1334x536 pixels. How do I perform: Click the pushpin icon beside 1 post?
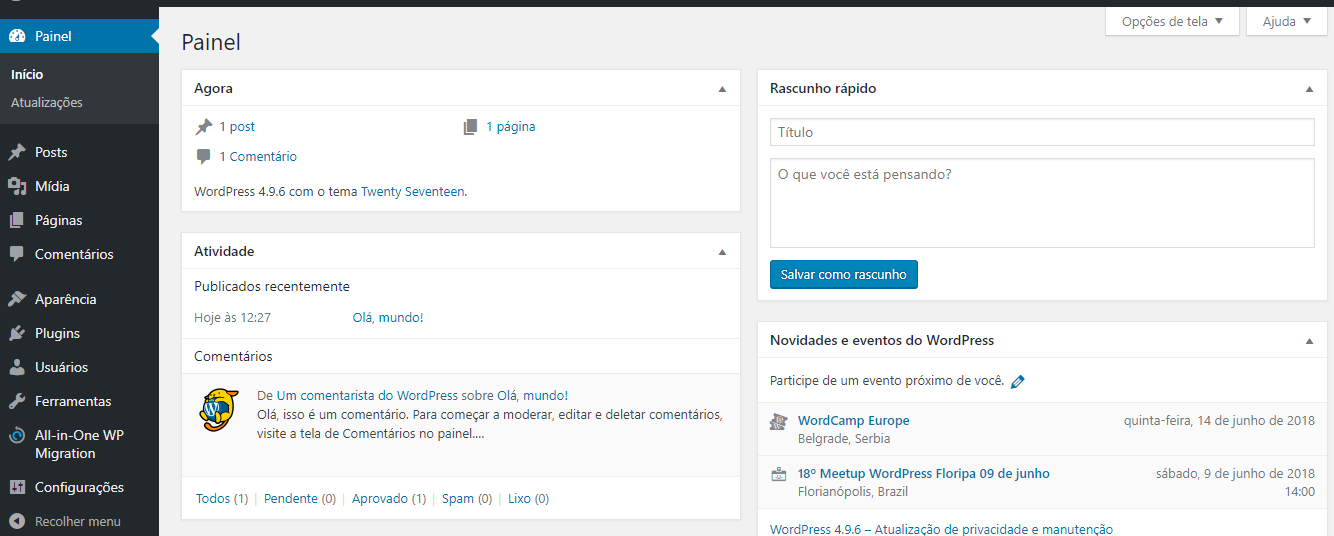tap(204, 127)
